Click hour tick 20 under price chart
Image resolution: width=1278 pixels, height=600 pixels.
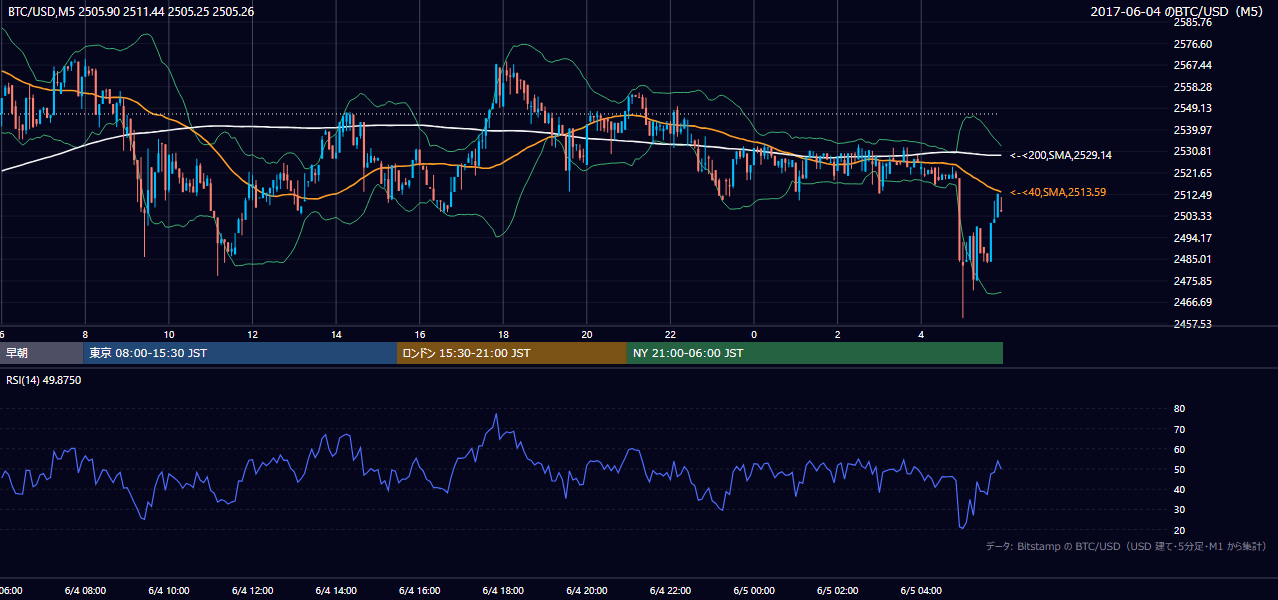587,334
